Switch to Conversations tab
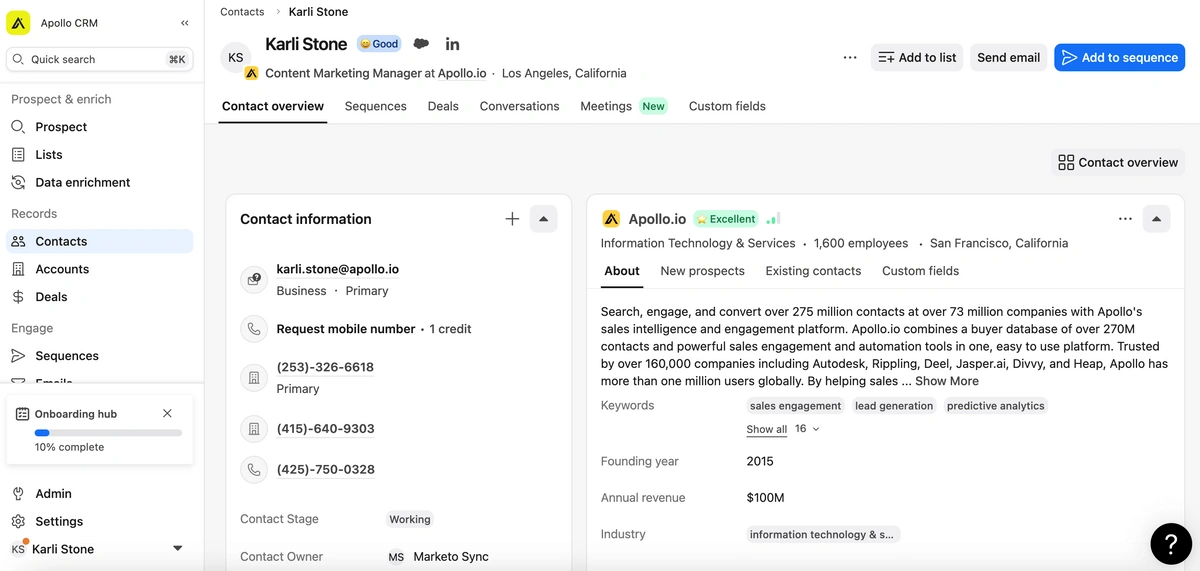This screenshot has width=1200, height=571. point(519,106)
